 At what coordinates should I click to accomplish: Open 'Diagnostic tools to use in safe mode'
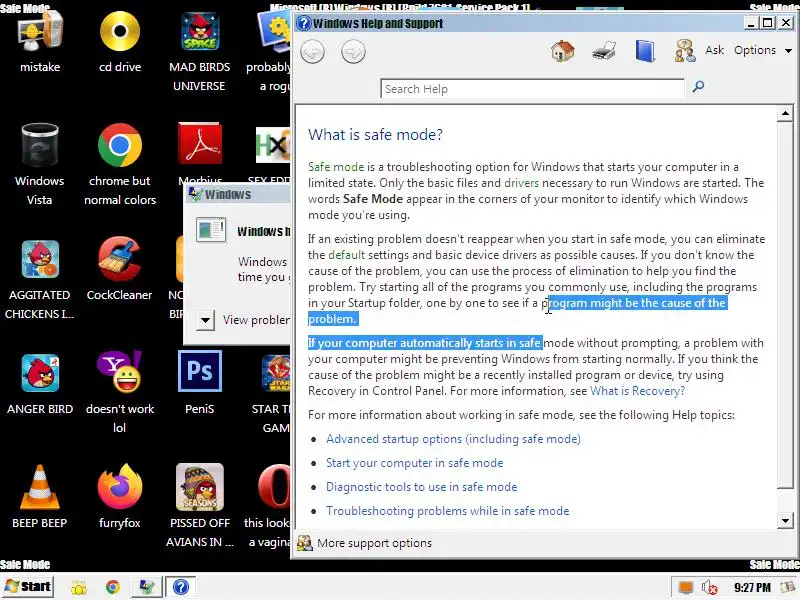pos(421,487)
